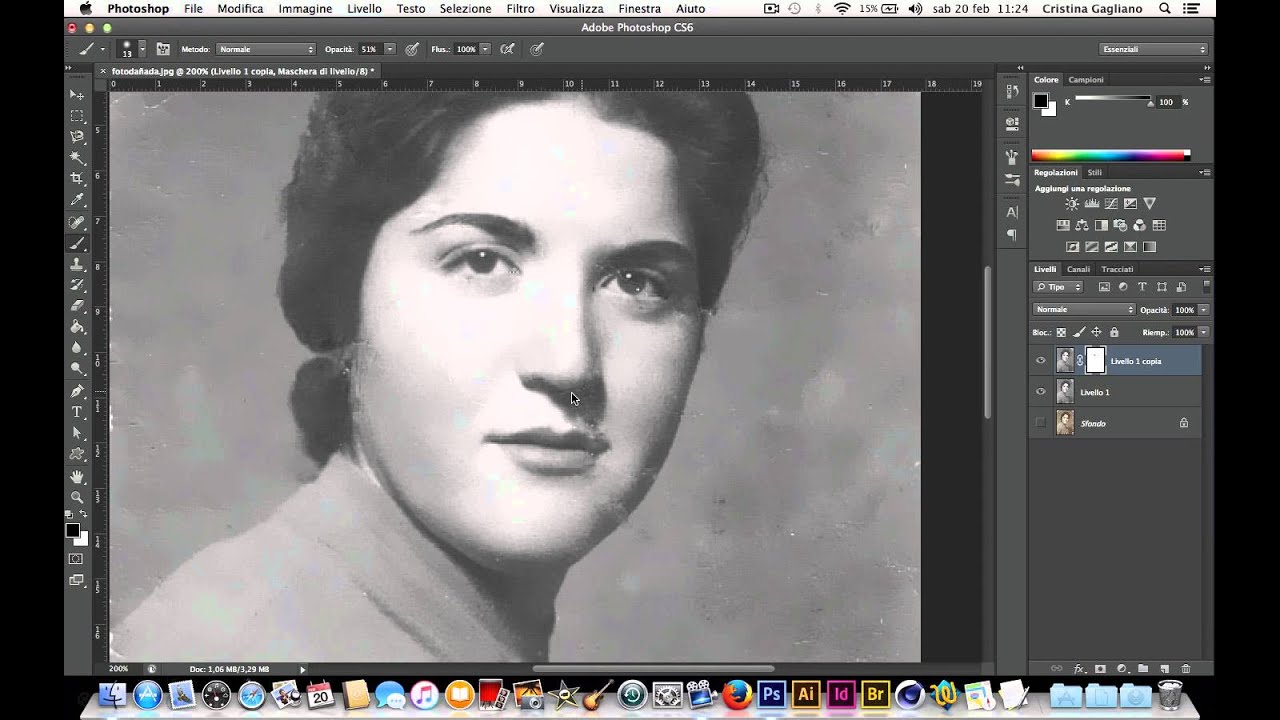Select the History Brush tool
Screen dimensions: 1280x720
coord(77,285)
